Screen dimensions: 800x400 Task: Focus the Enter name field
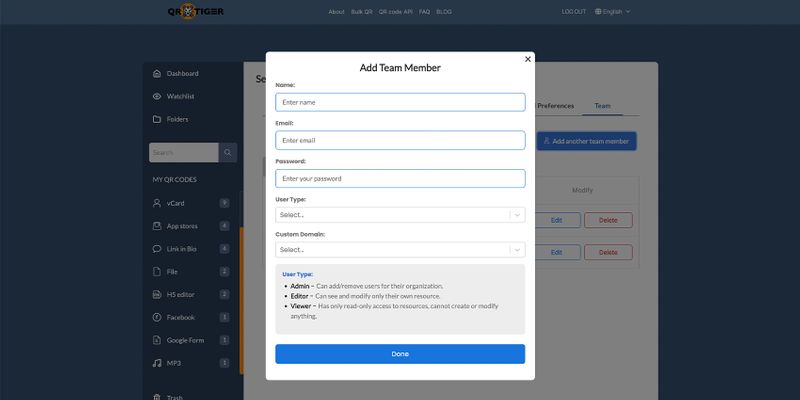click(400, 102)
